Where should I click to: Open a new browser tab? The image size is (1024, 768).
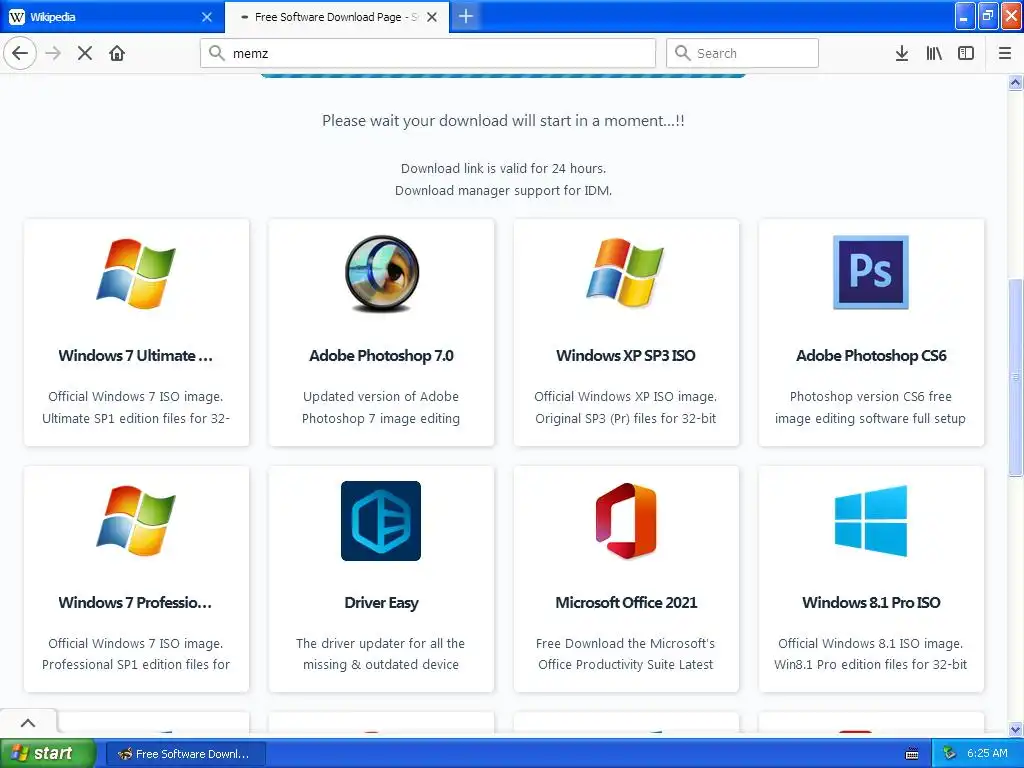tap(466, 16)
